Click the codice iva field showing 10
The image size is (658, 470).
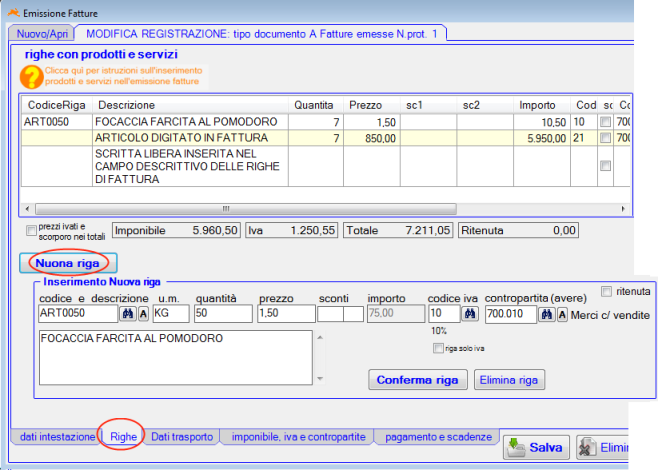tap(444, 313)
